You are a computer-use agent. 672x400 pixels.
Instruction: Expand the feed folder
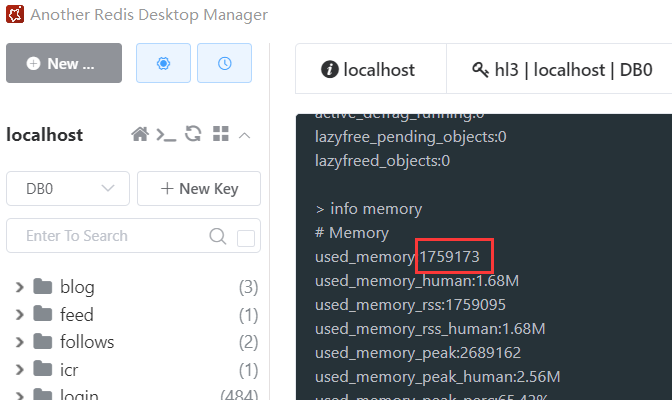pyautogui.click(x=19, y=315)
